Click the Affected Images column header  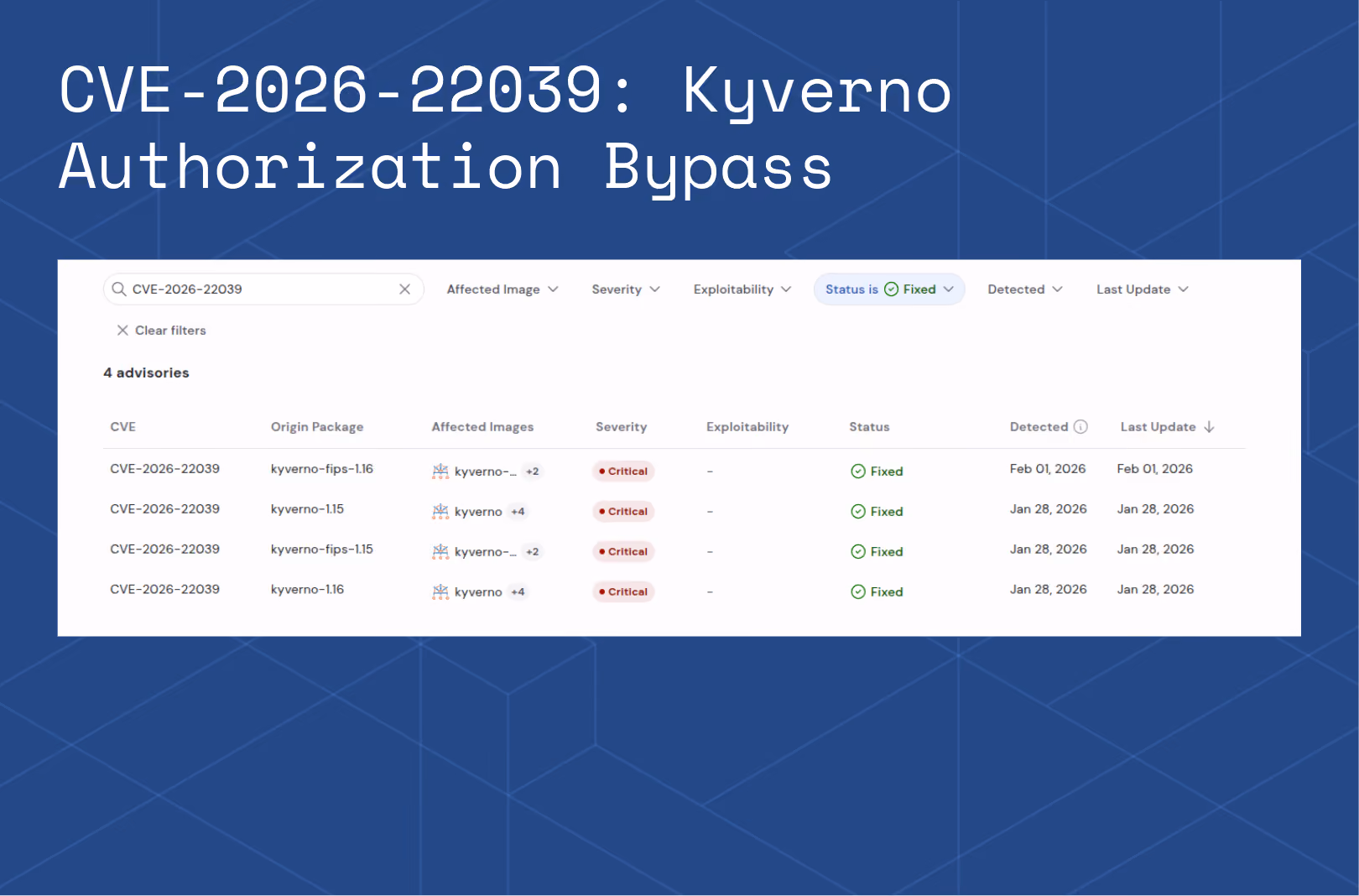(482, 427)
